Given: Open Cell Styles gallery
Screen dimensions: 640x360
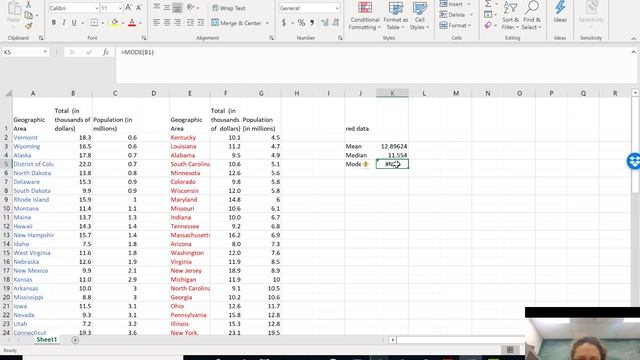Looking at the screenshot, I should coord(420,16).
